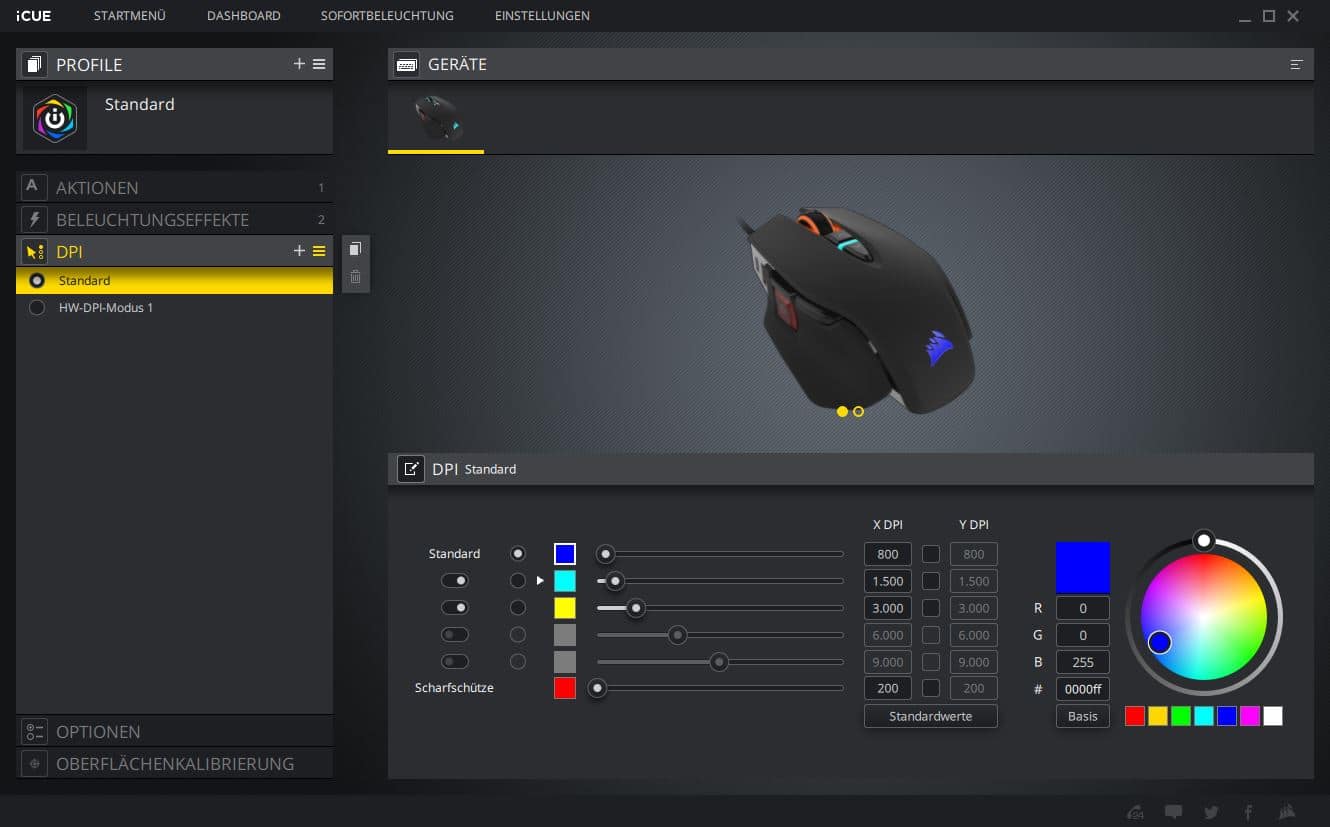Image resolution: width=1330 pixels, height=827 pixels.
Task: Open the GERÄTE panel options menu icon
Action: [x=1296, y=64]
